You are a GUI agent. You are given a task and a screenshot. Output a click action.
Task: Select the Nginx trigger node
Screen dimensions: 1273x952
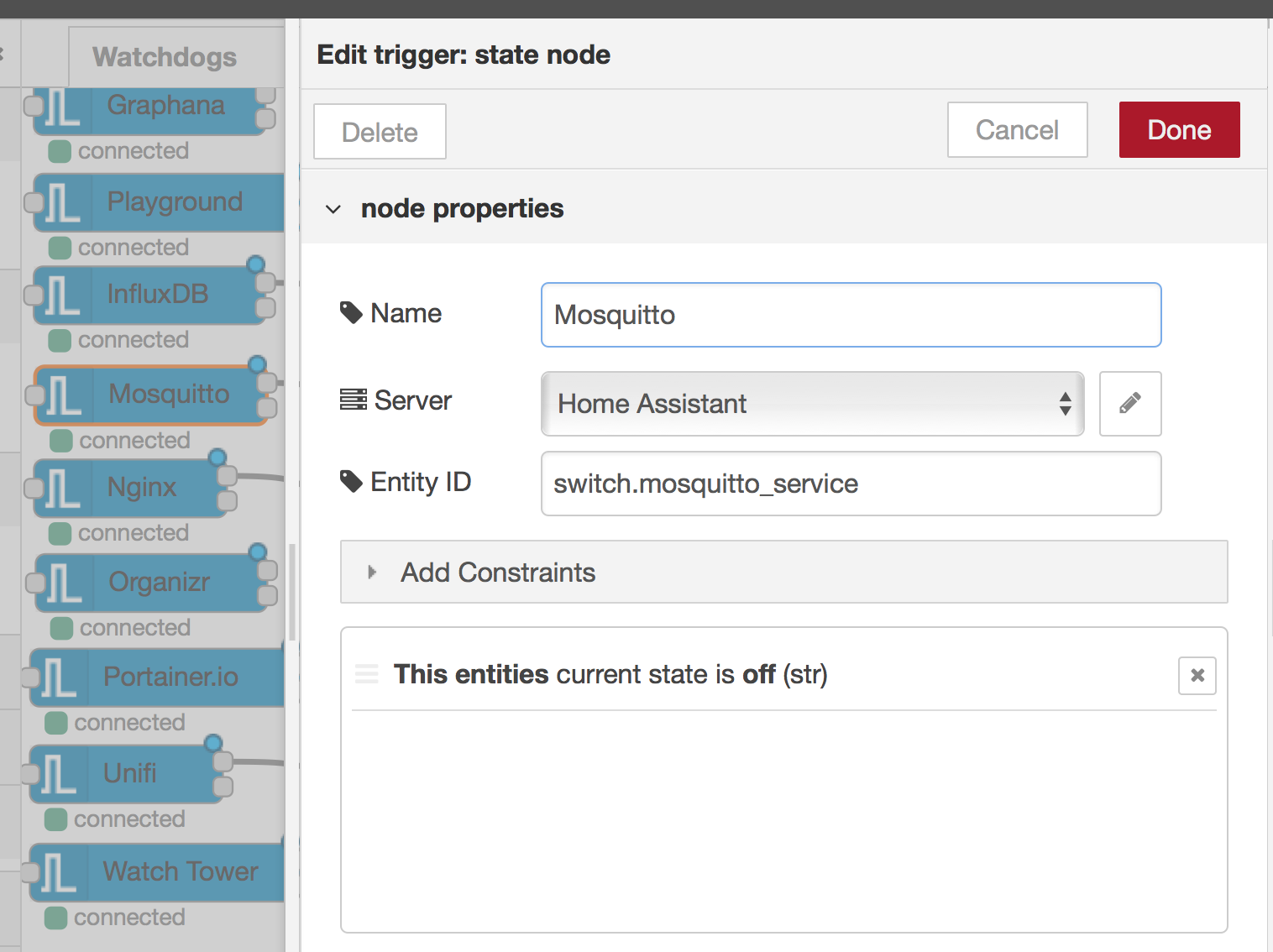(141, 487)
